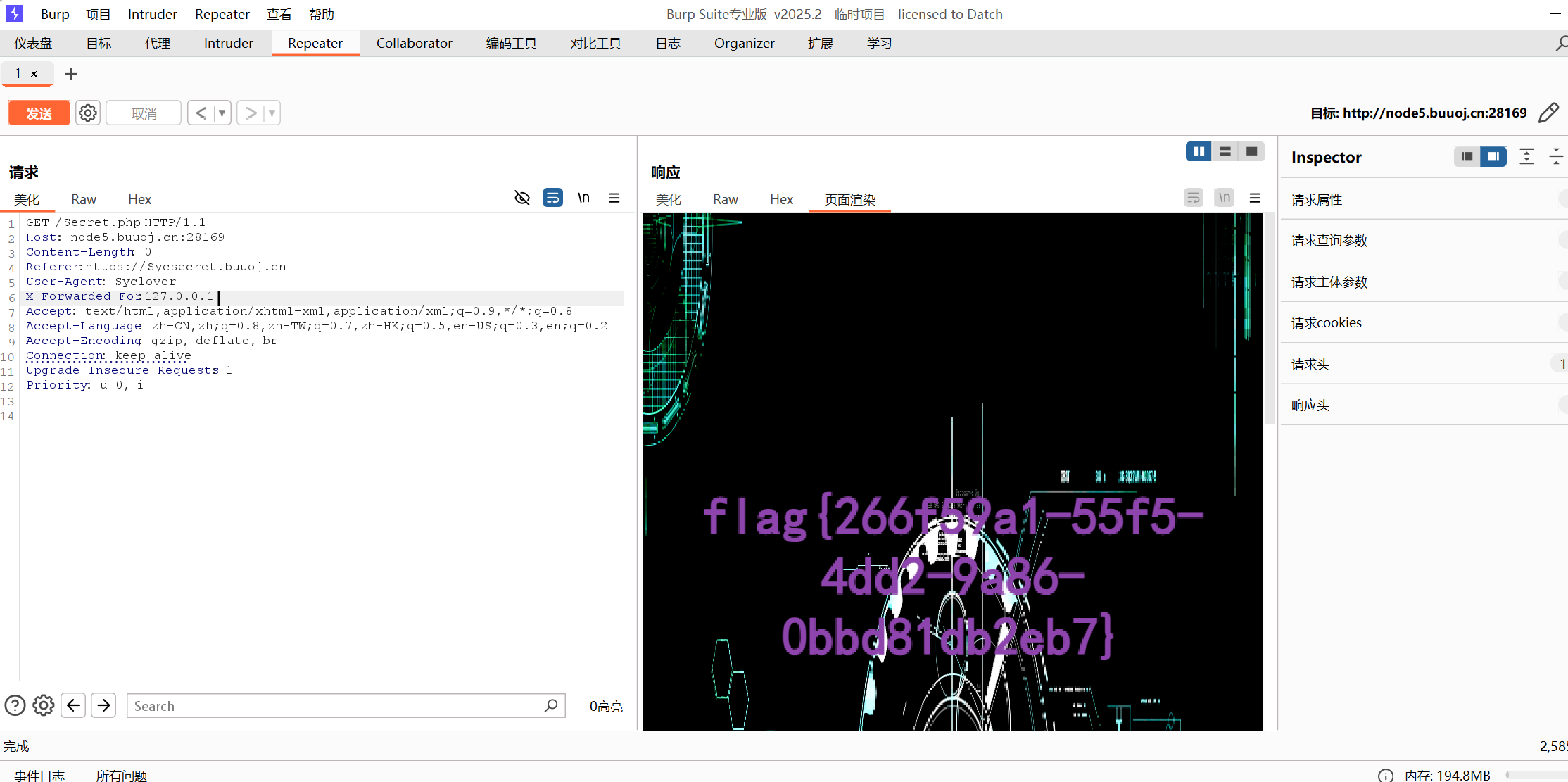Image resolution: width=1568 pixels, height=782 pixels.
Task: Jump to next search match
Action: tap(103, 705)
